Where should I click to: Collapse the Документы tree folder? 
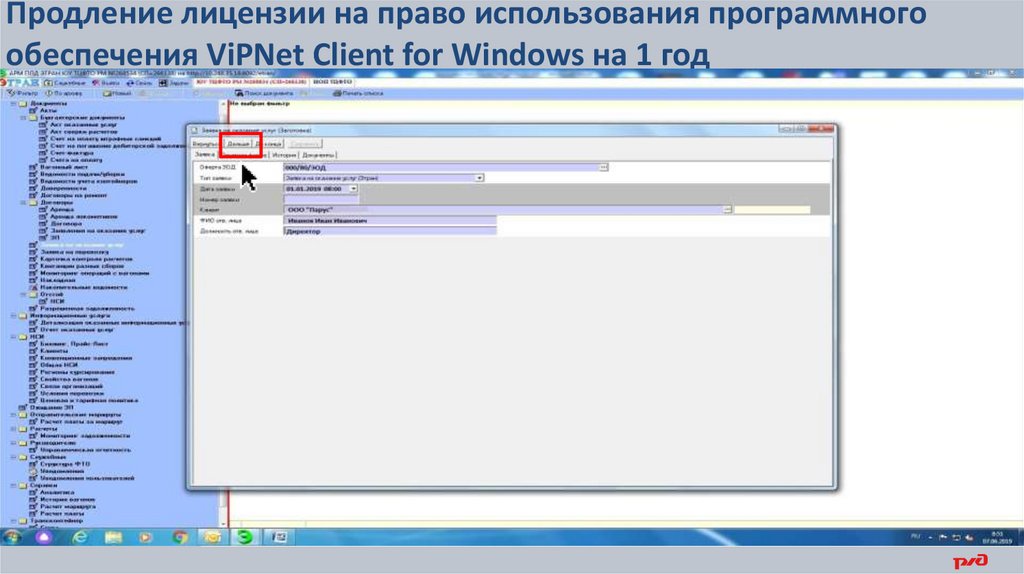coord(12,104)
